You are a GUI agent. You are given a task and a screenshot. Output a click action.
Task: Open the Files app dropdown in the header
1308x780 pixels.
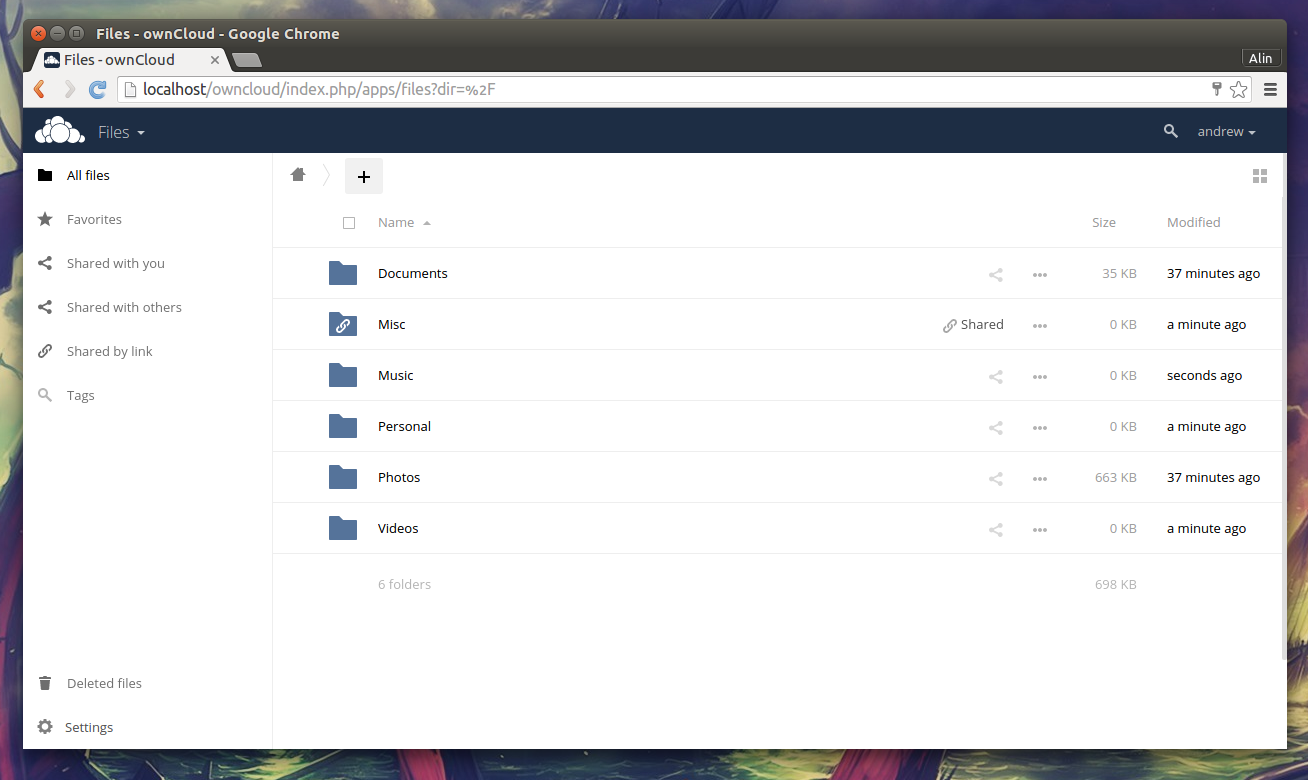click(x=120, y=131)
